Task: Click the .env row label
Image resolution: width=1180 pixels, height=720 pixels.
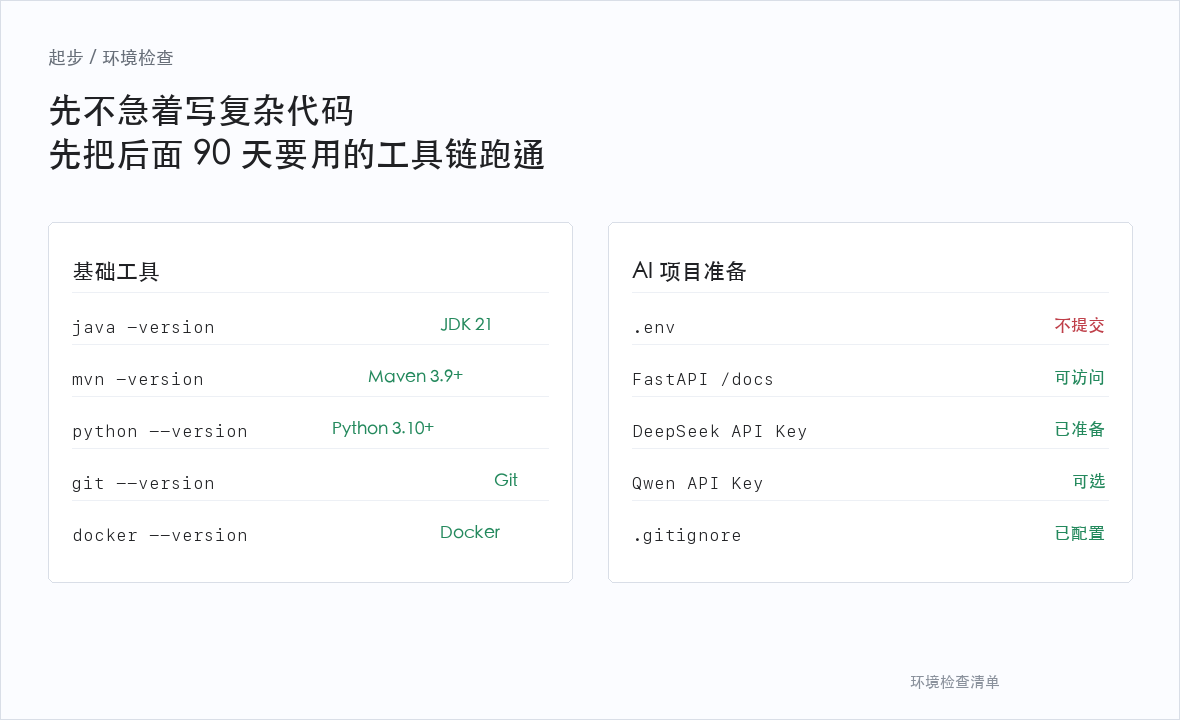Action: tap(654, 328)
